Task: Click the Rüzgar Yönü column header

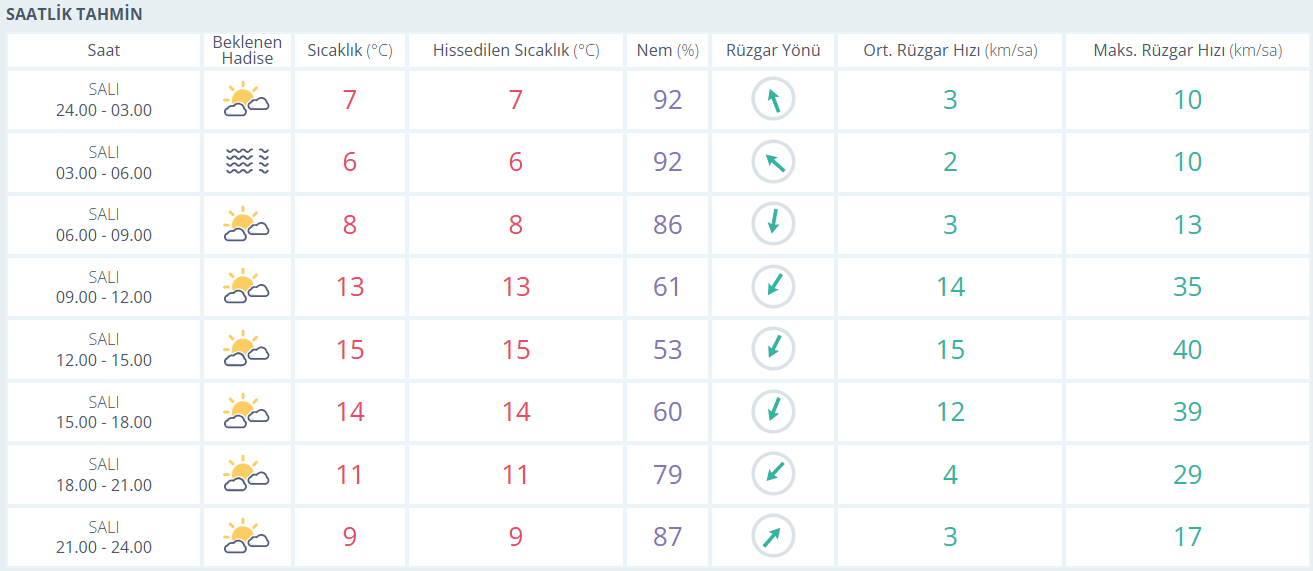Action: [x=773, y=50]
